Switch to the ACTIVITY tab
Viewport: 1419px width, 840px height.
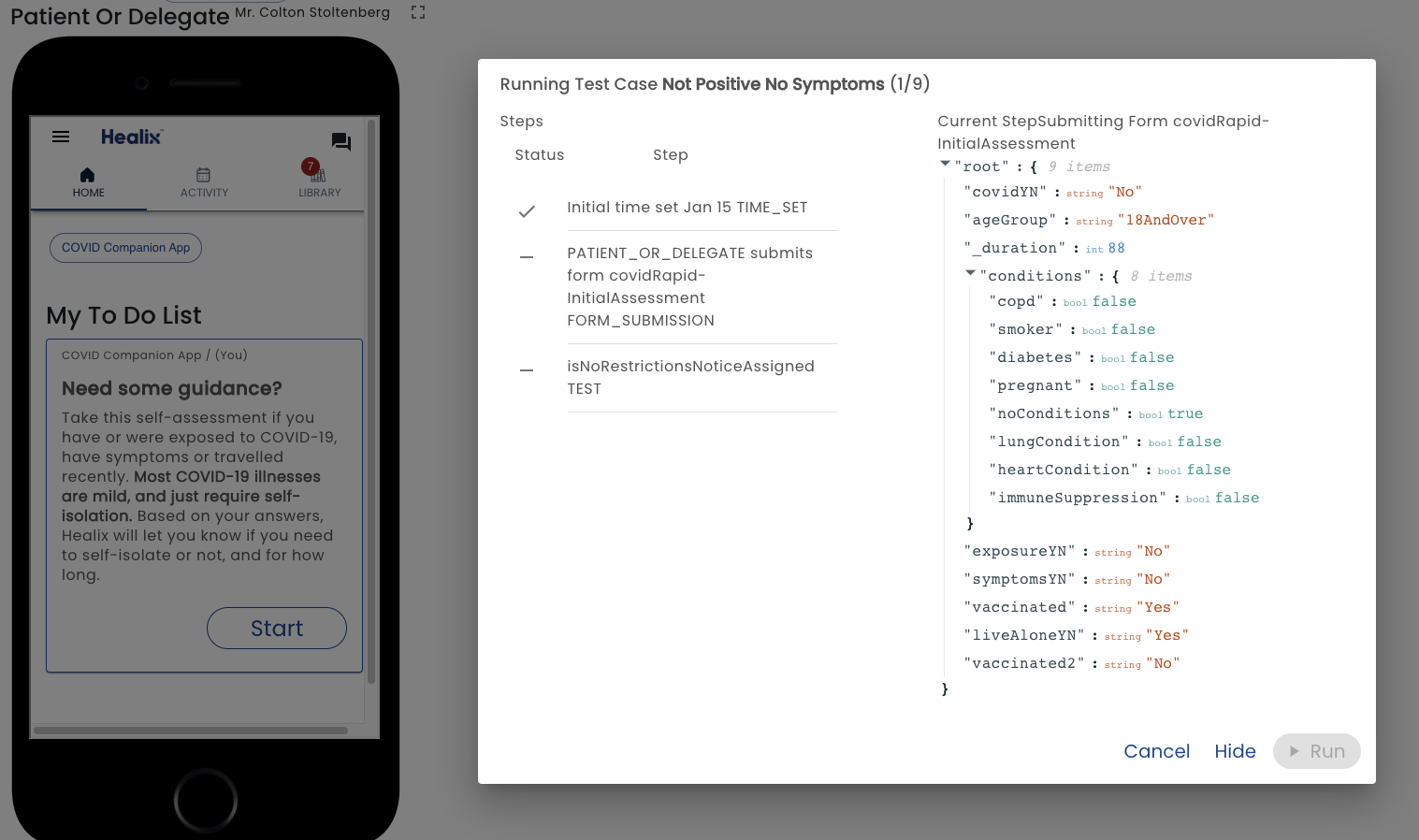pos(204,183)
